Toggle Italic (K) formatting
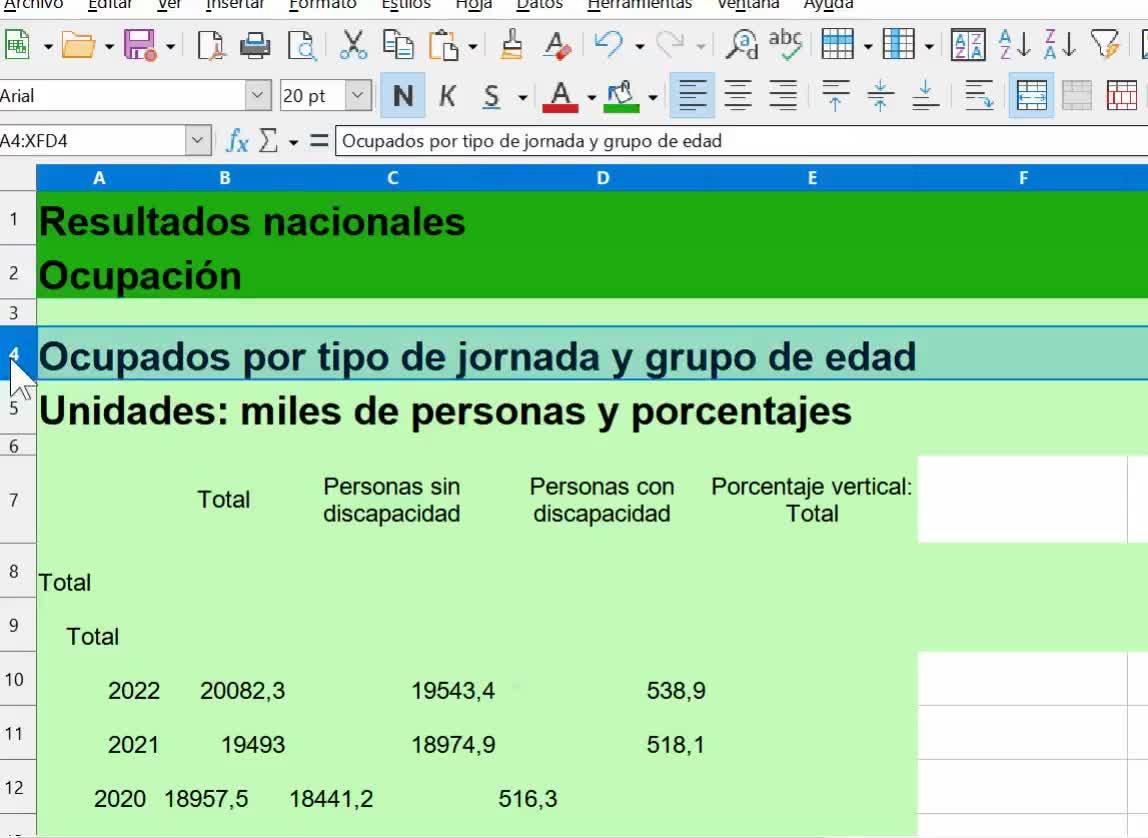The image size is (1148, 838). point(447,96)
